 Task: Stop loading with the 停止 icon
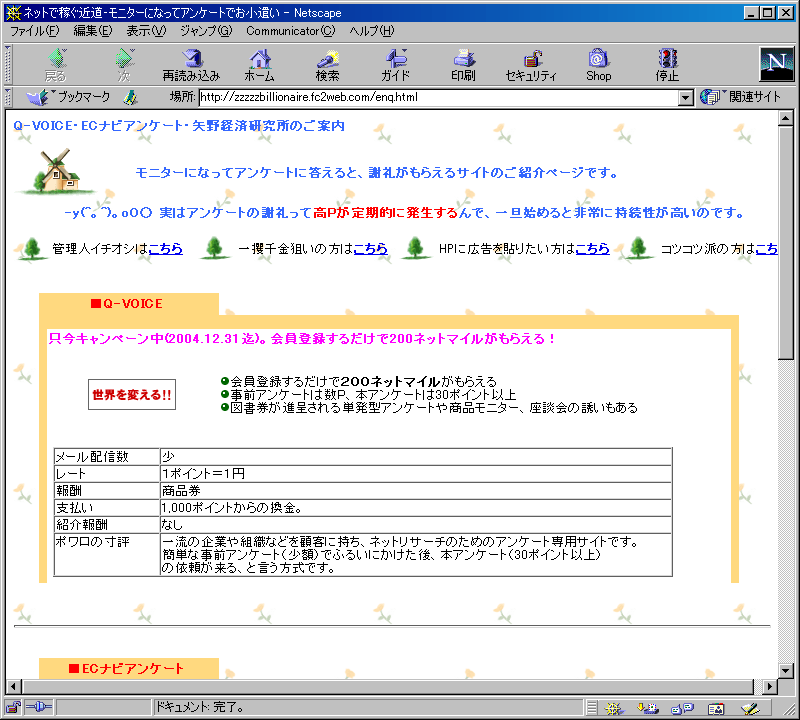667,65
